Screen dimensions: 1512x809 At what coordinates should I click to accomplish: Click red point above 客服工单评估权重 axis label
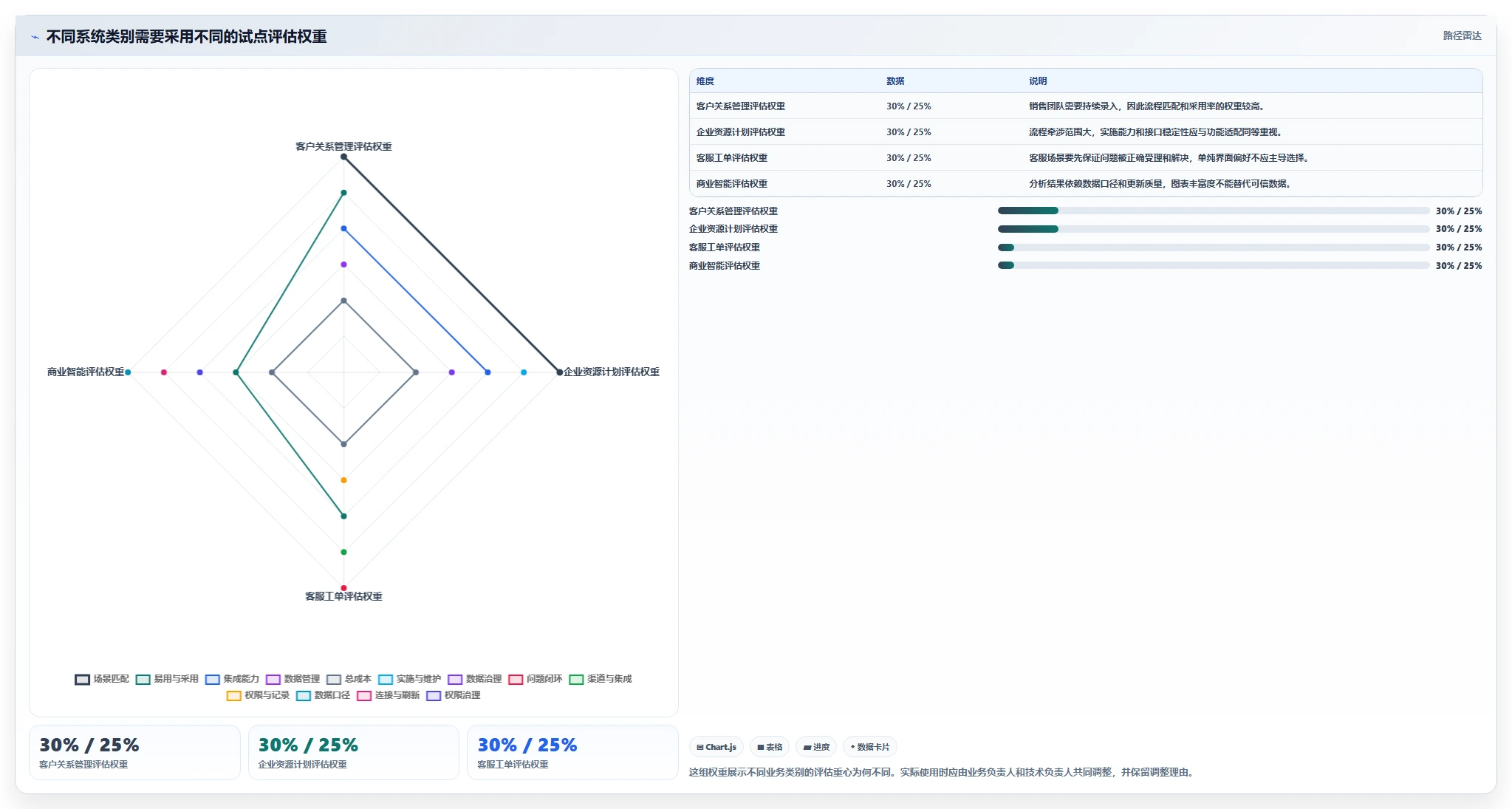tap(343, 588)
